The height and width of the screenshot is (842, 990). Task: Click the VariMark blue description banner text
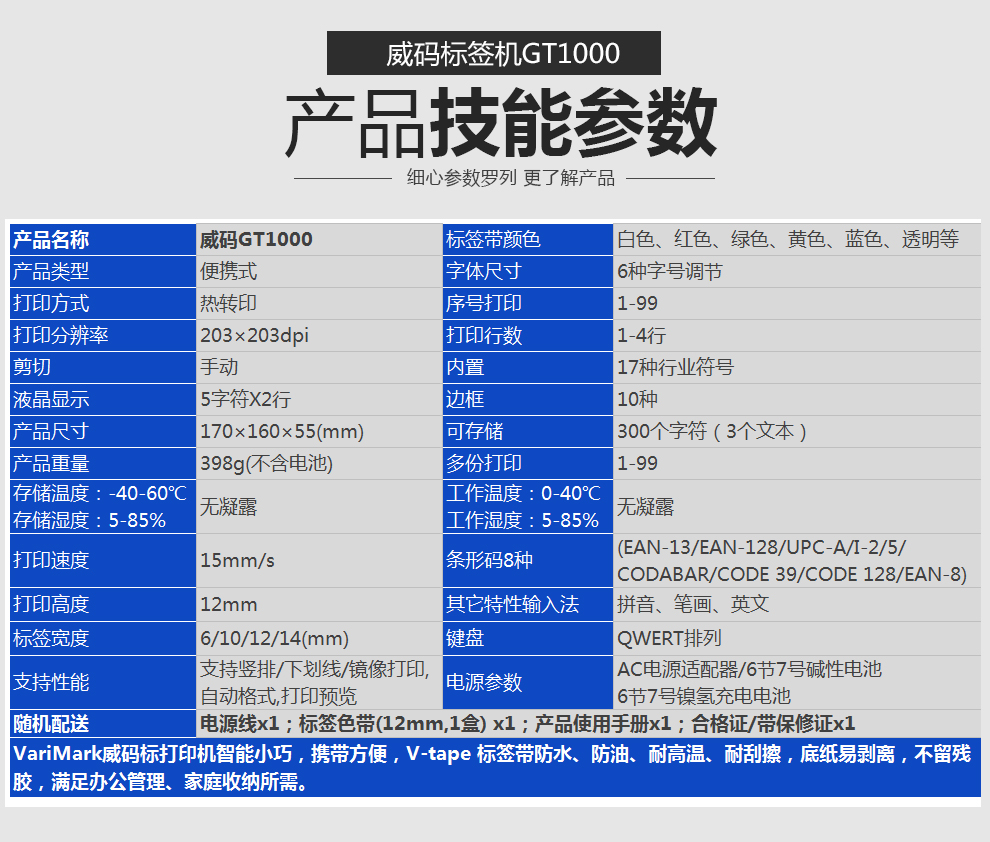(494, 768)
